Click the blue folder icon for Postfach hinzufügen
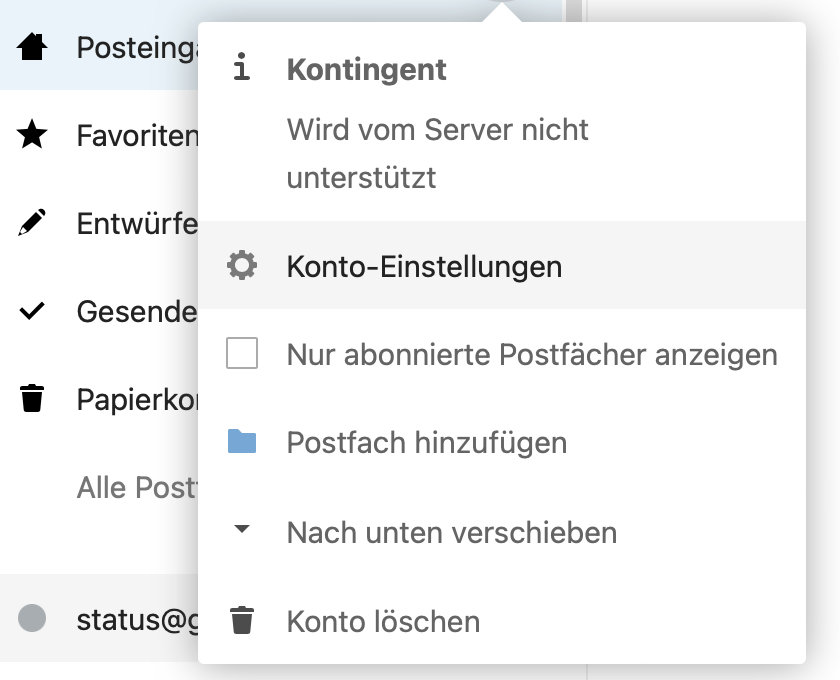The width and height of the screenshot is (840, 680). [242, 441]
